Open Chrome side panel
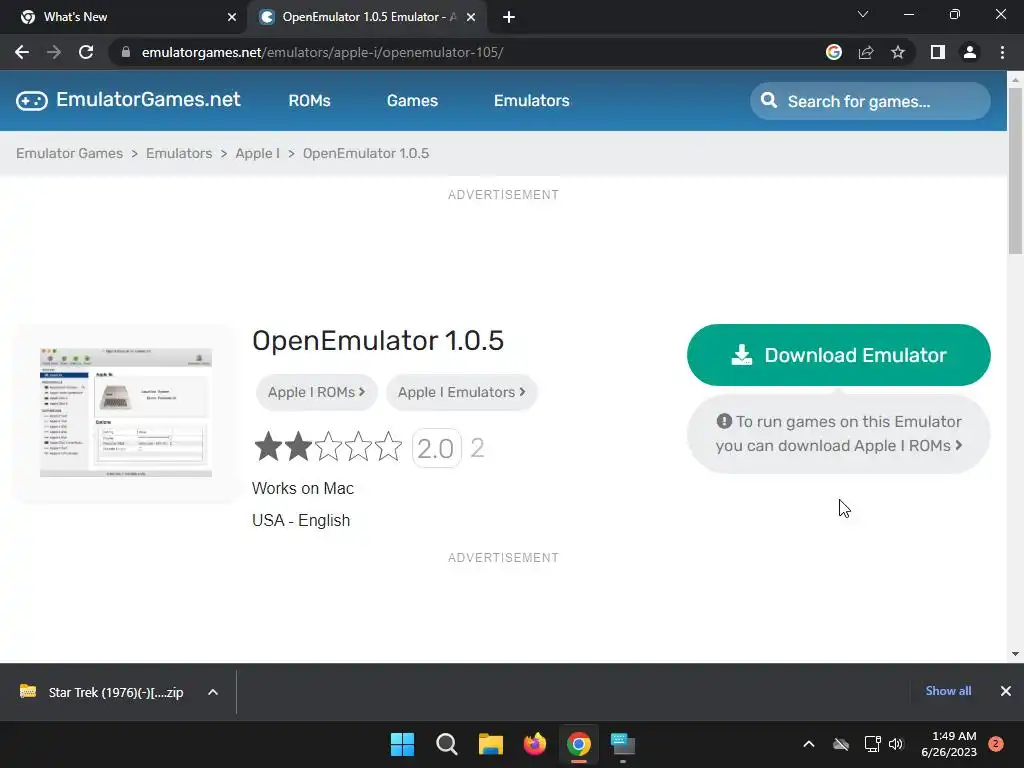The height and width of the screenshot is (768, 1024). (938, 52)
